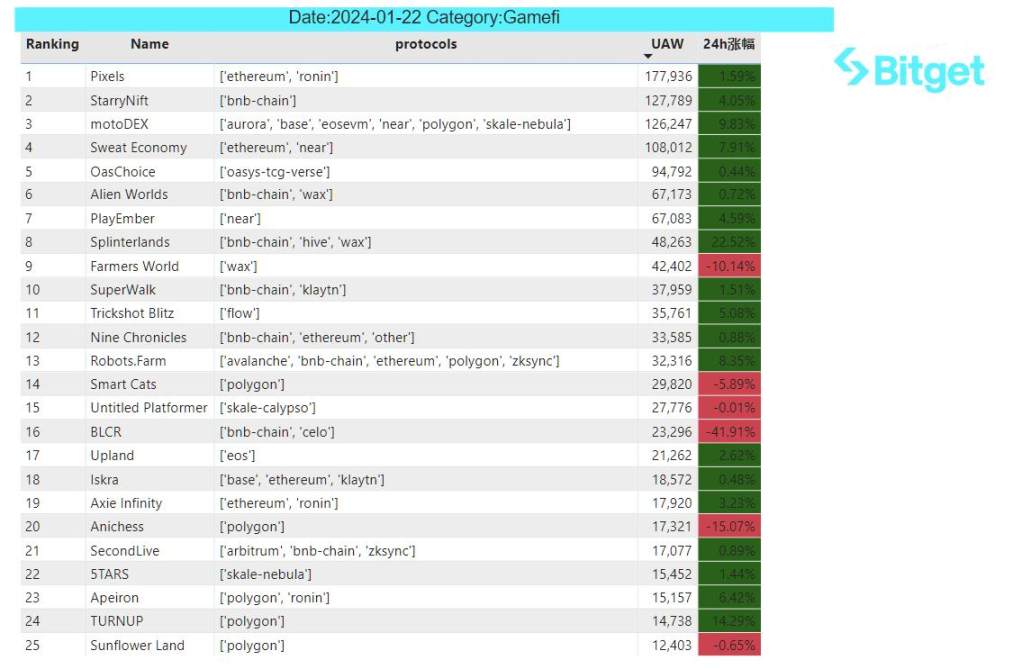This screenshot has height=669, width=1022.
Task: Select the Sunflower Land name cell
Action: click(137, 645)
